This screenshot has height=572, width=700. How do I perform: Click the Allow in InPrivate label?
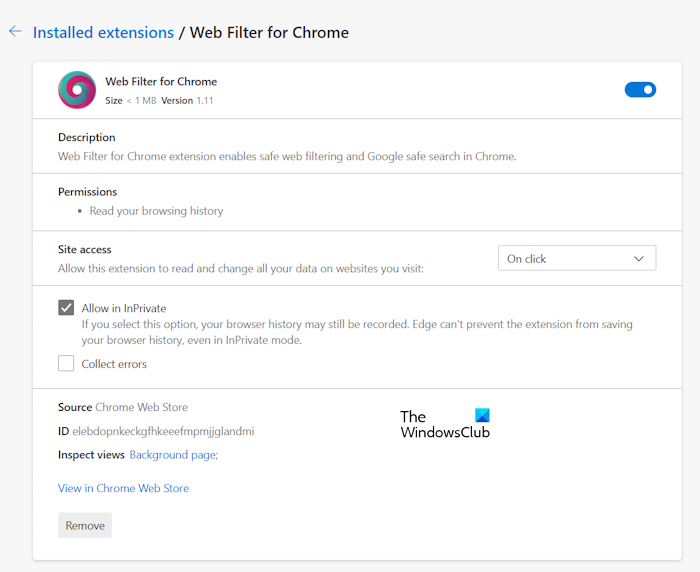pos(124,308)
